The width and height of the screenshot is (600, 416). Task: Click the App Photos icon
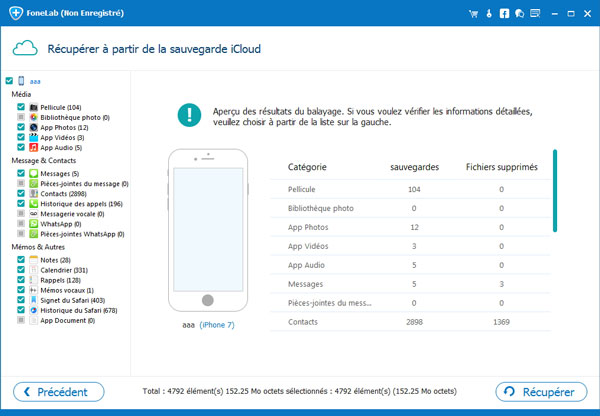click(34, 127)
